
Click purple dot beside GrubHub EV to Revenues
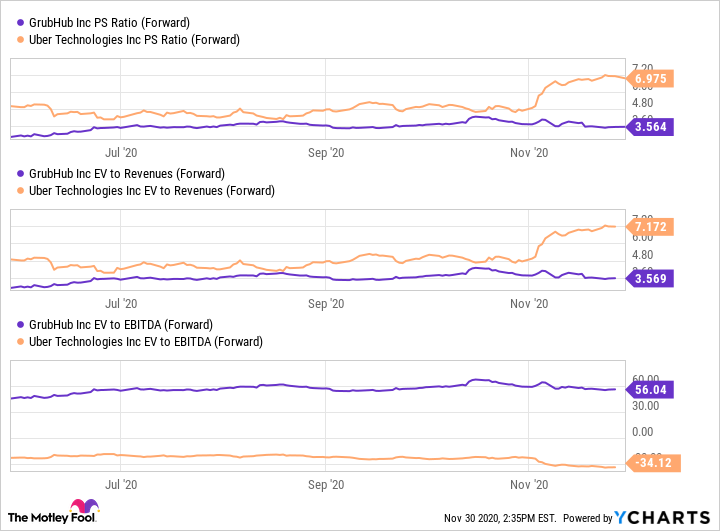pyautogui.click(x=20, y=174)
